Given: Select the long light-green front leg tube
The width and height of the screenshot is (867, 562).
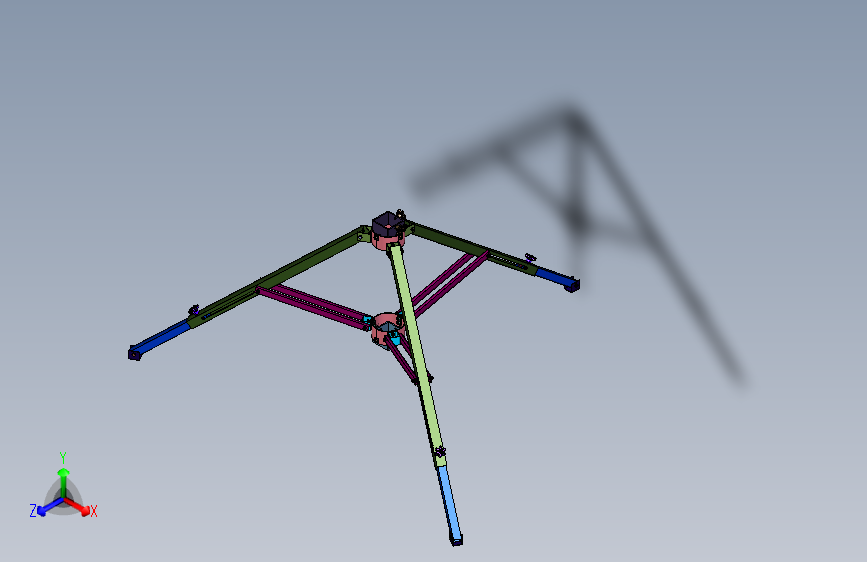Looking at the screenshot, I should tap(415, 354).
